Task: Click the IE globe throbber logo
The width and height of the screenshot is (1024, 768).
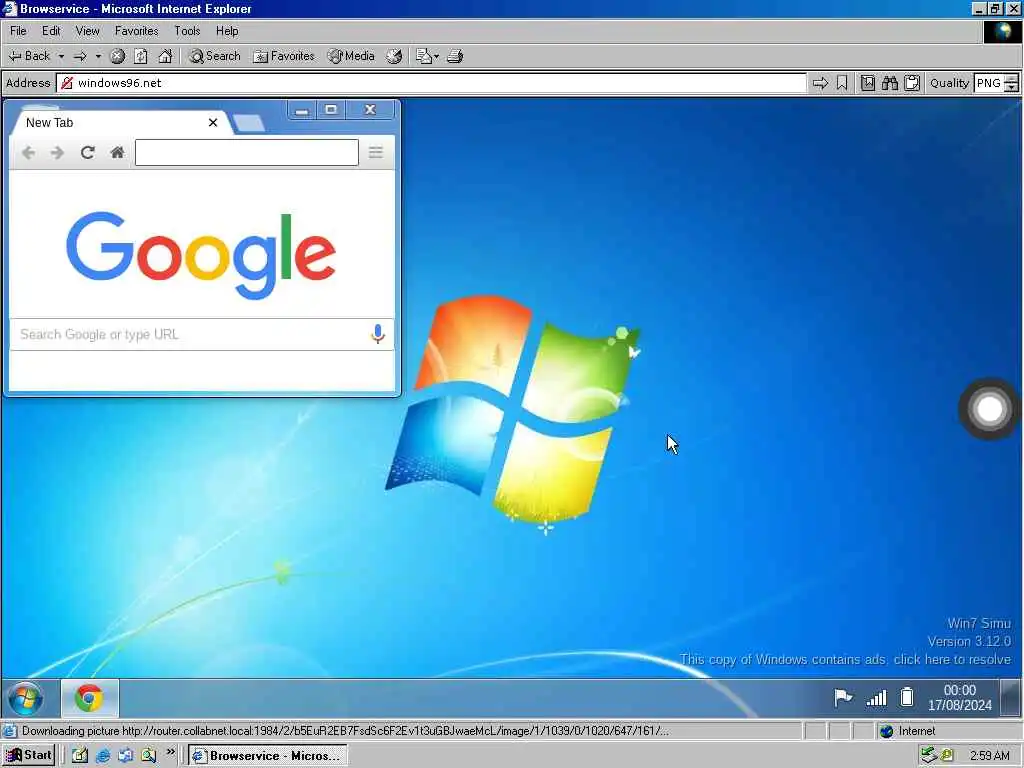Action: [1002, 31]
